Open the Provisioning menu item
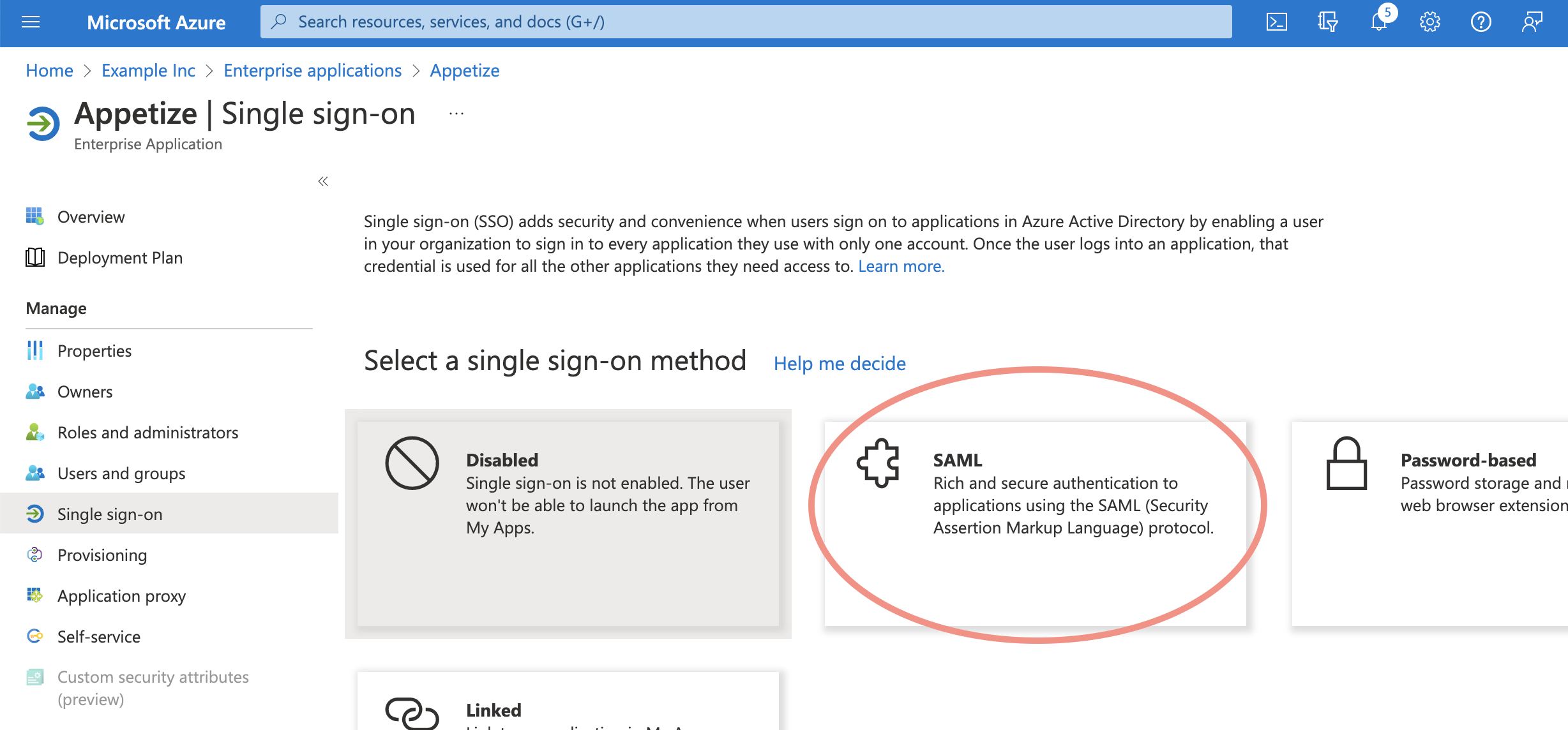 pos(102,555)
